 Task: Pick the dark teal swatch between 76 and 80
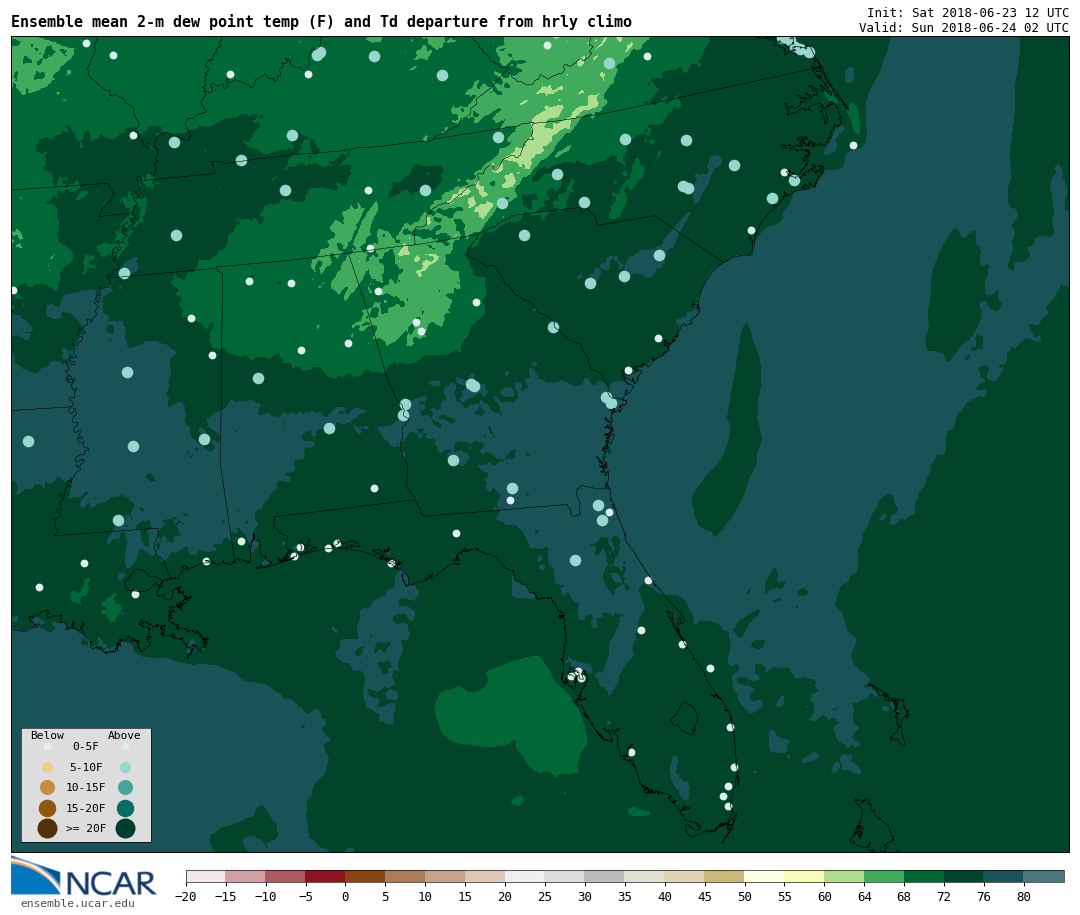tap(1004, 876)
